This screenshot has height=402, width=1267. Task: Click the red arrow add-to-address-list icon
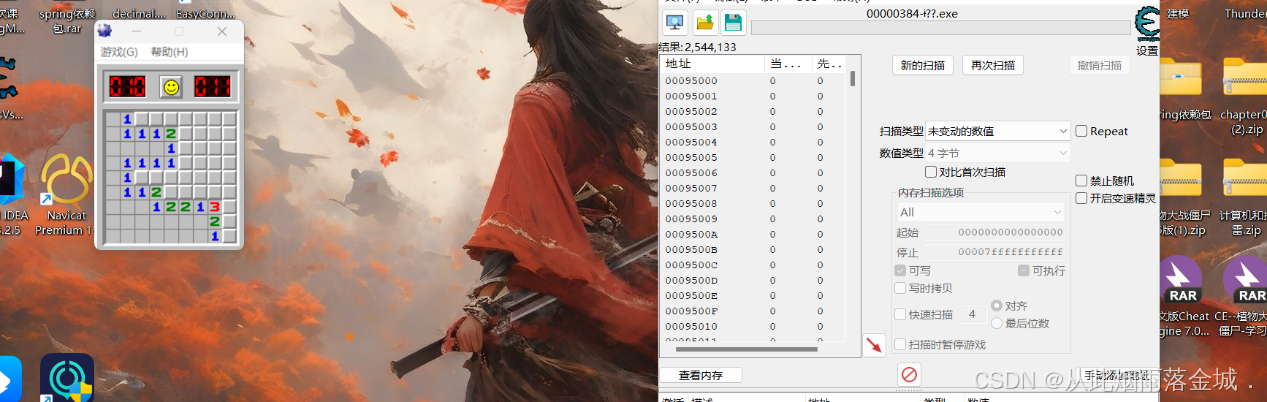(874, 345)
